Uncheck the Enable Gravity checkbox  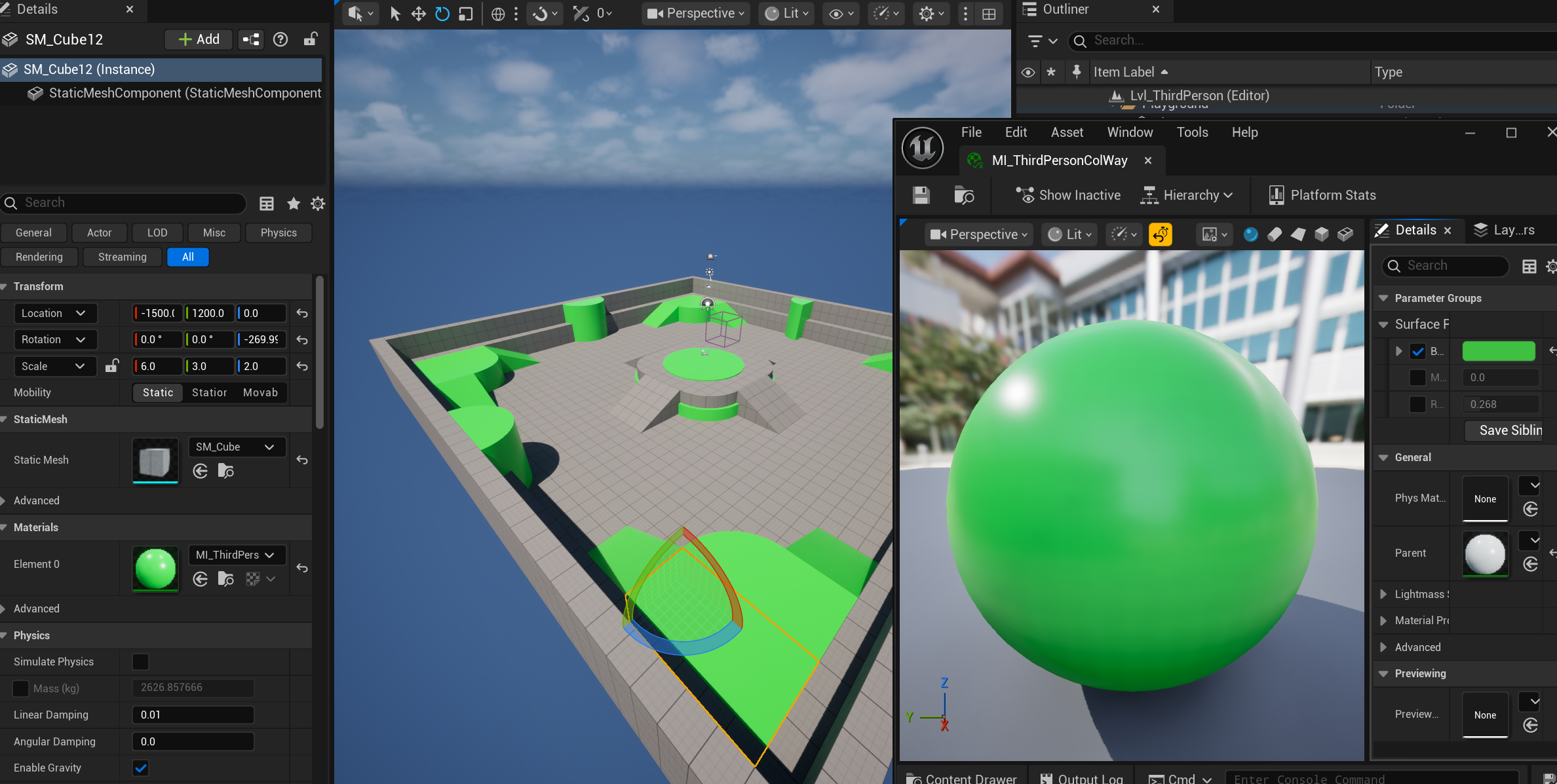point(140,768)
